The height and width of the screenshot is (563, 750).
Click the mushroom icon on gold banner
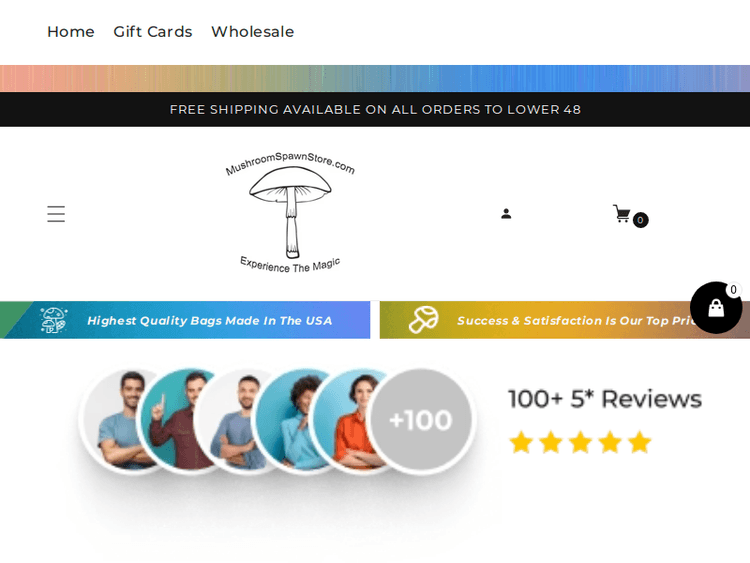pos(423,320)
